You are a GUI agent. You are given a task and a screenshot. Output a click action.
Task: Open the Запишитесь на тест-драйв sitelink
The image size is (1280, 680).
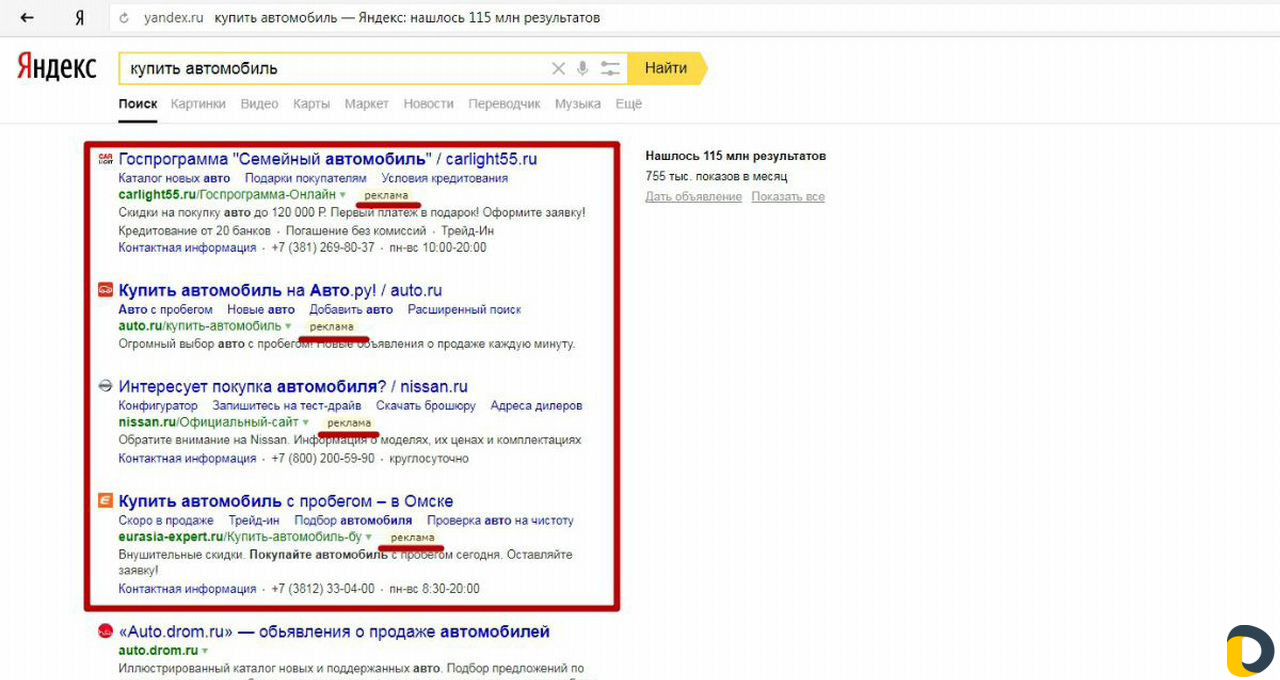point(287,406)
